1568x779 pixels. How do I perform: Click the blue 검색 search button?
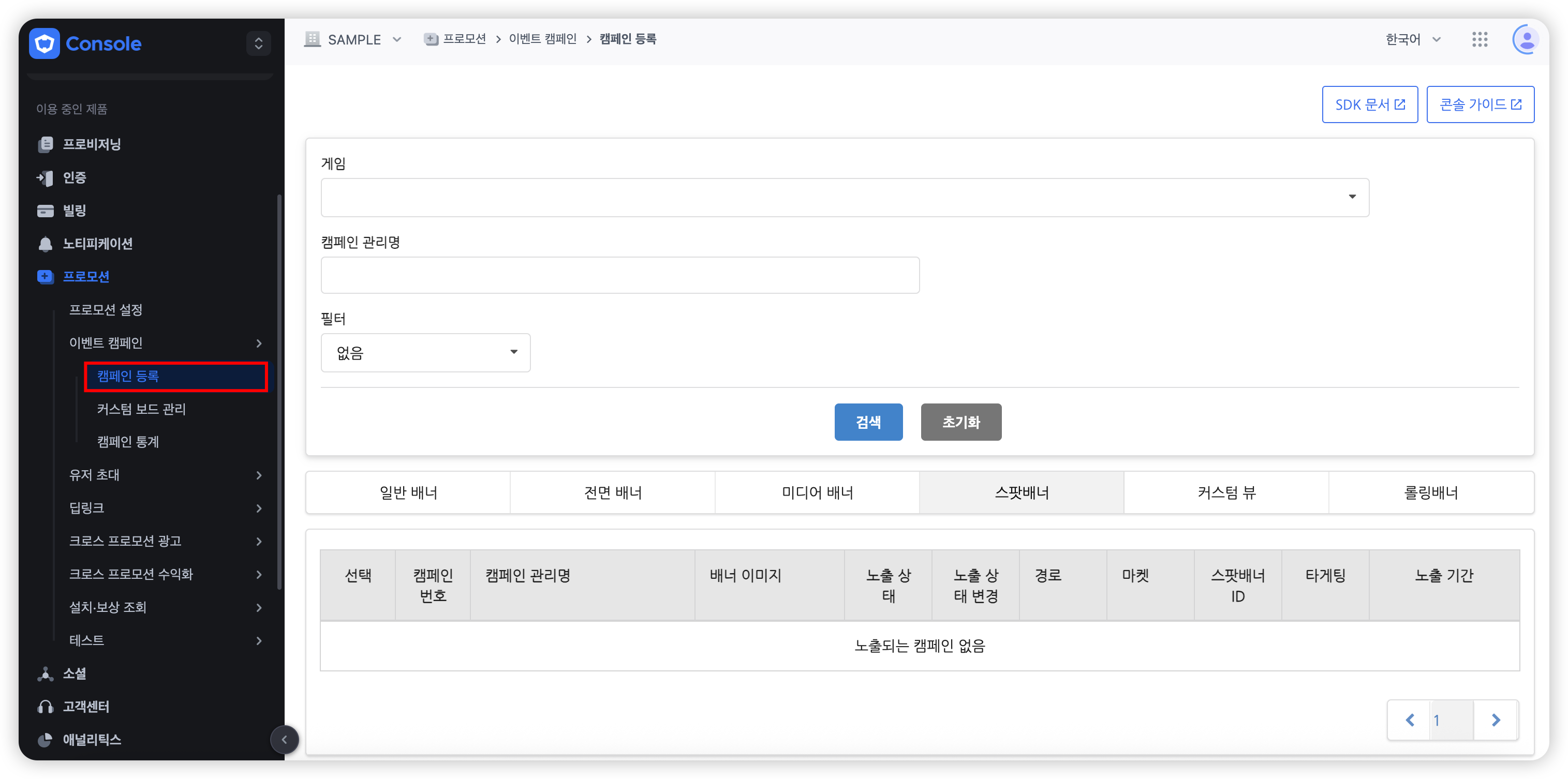(x=868, y=422)
